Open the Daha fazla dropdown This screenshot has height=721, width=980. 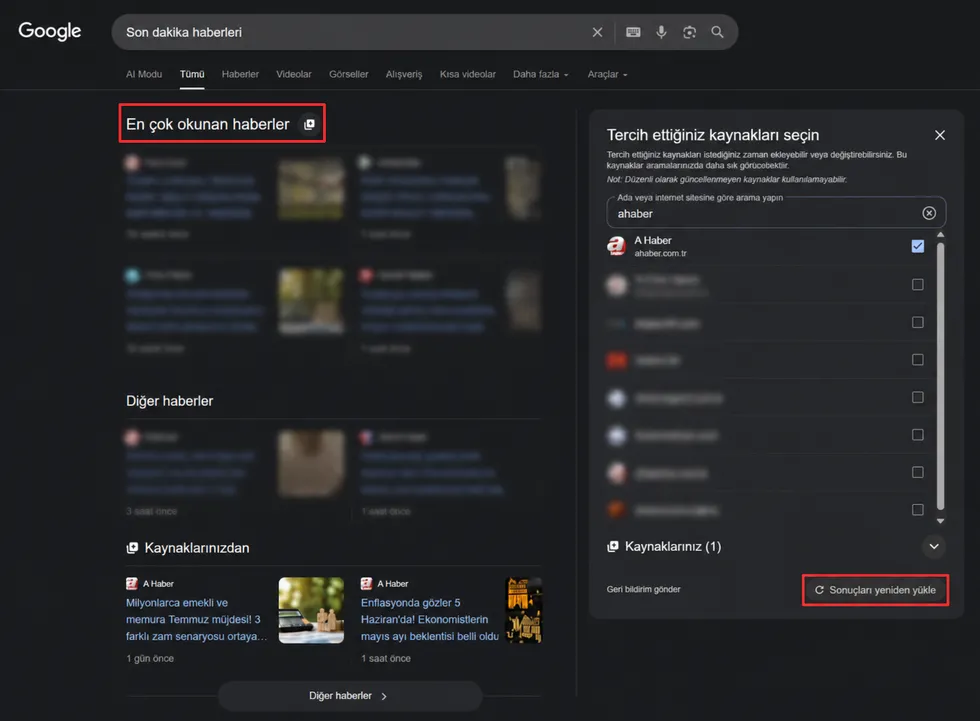(x=541, y=74)
